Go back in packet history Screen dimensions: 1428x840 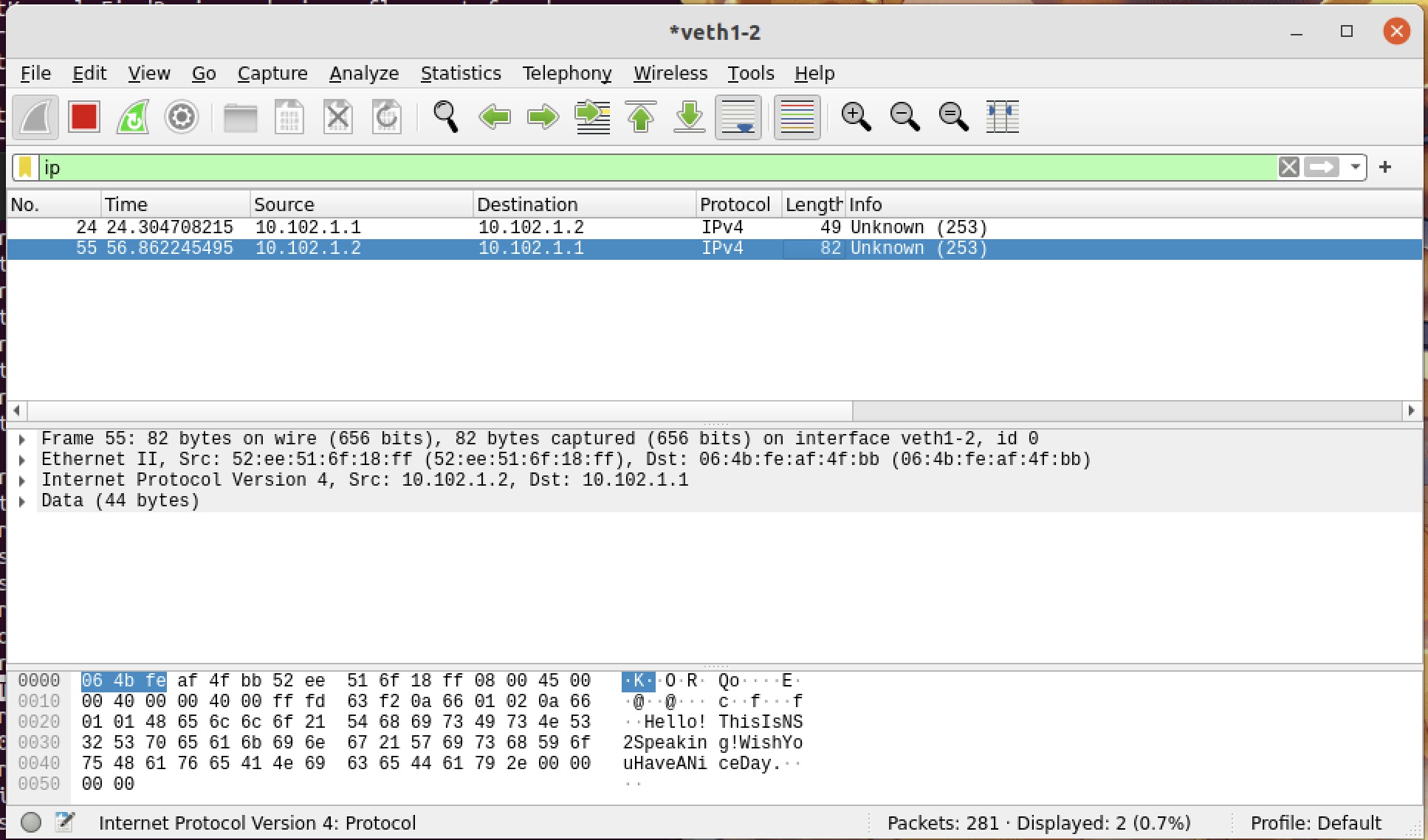pyautogui.click(x=495, y=117)
